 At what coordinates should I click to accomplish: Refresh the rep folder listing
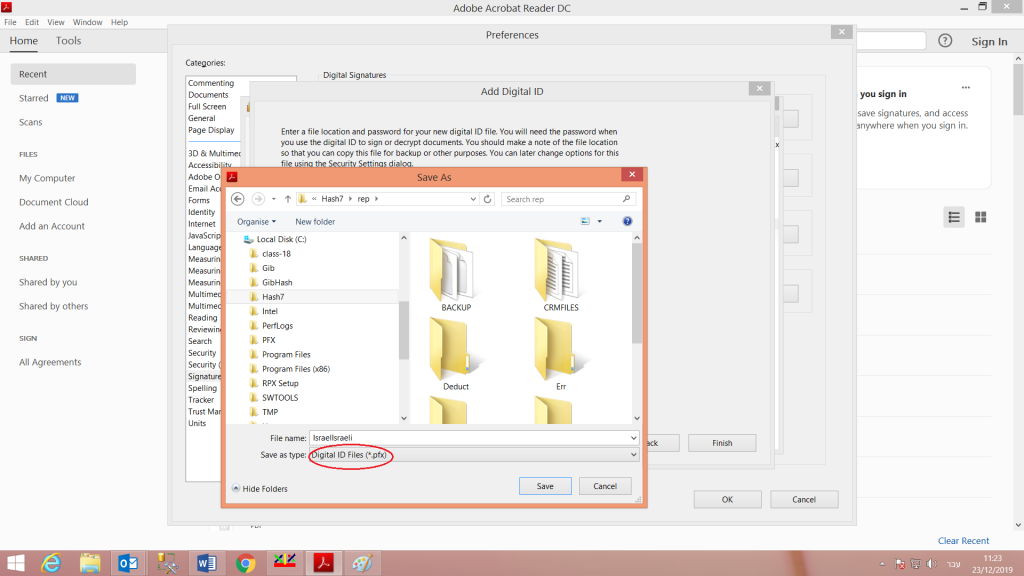click(487, 199)
